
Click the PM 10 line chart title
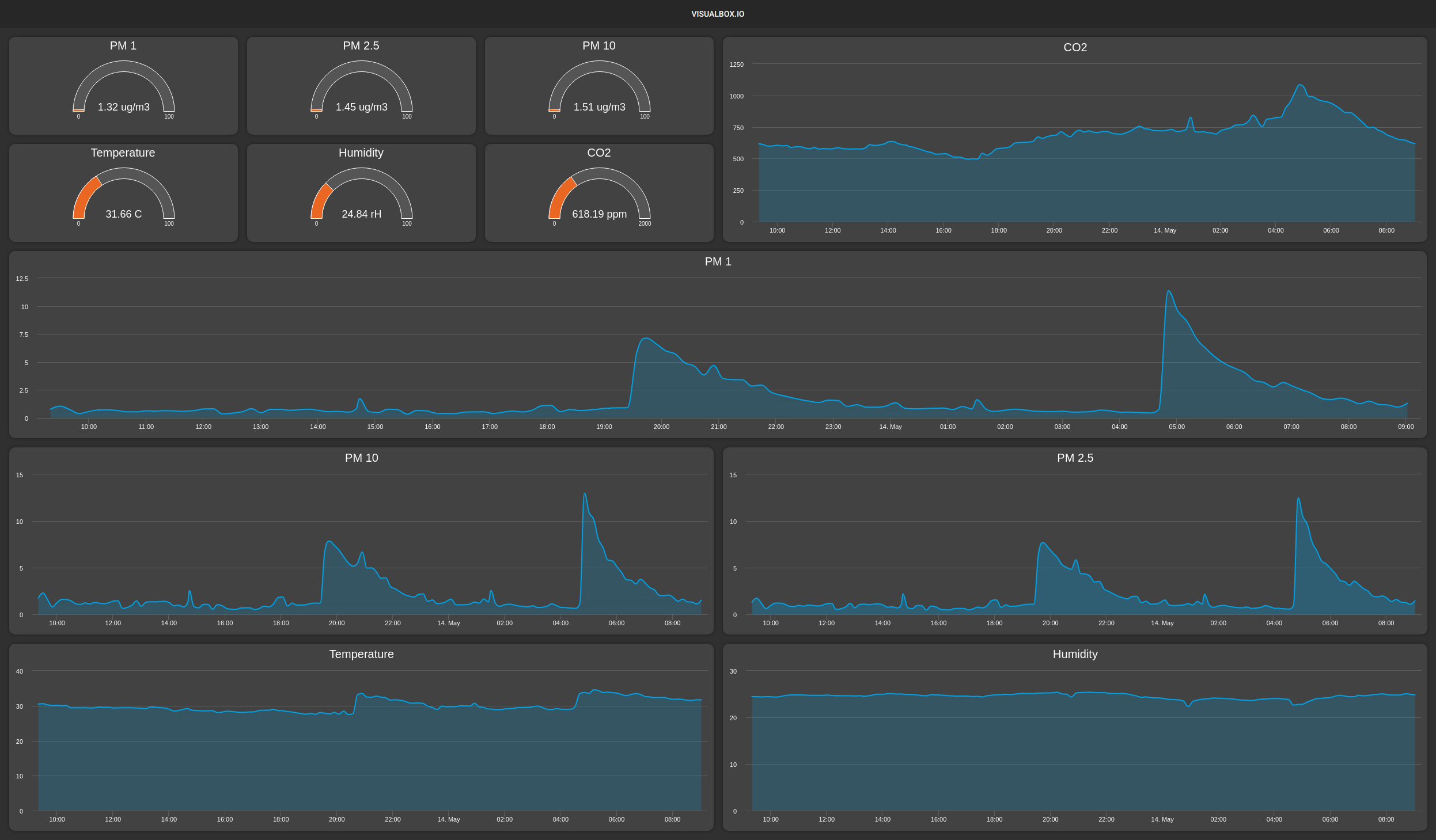361,458
